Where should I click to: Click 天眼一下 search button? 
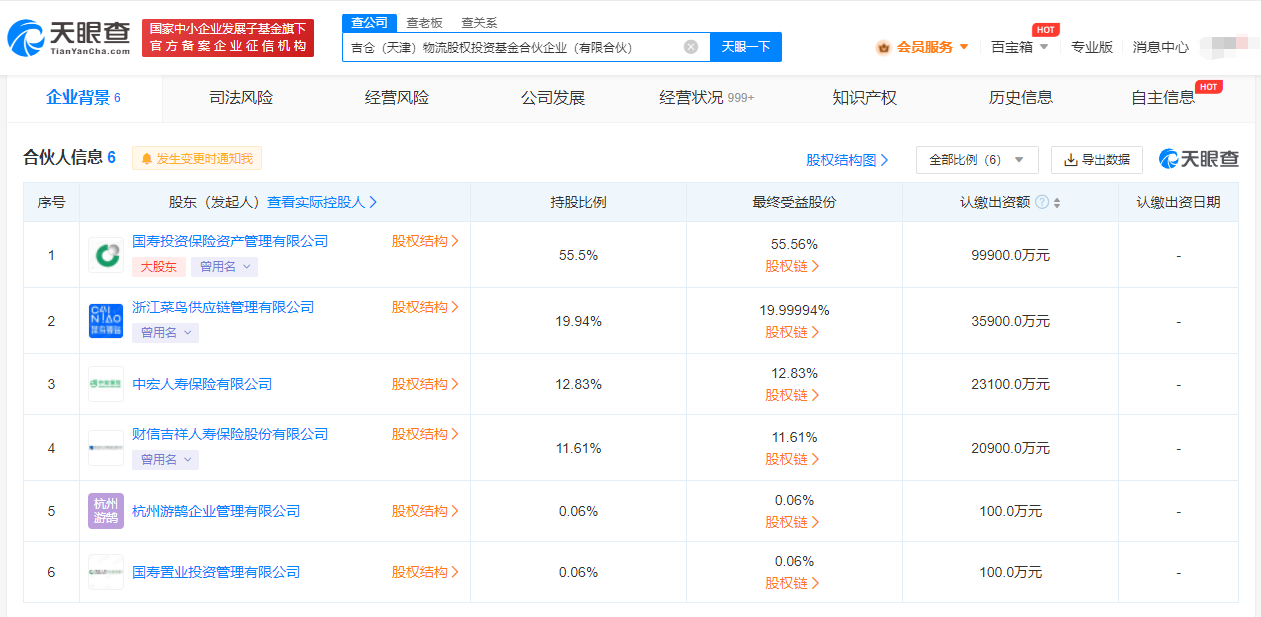746,47
